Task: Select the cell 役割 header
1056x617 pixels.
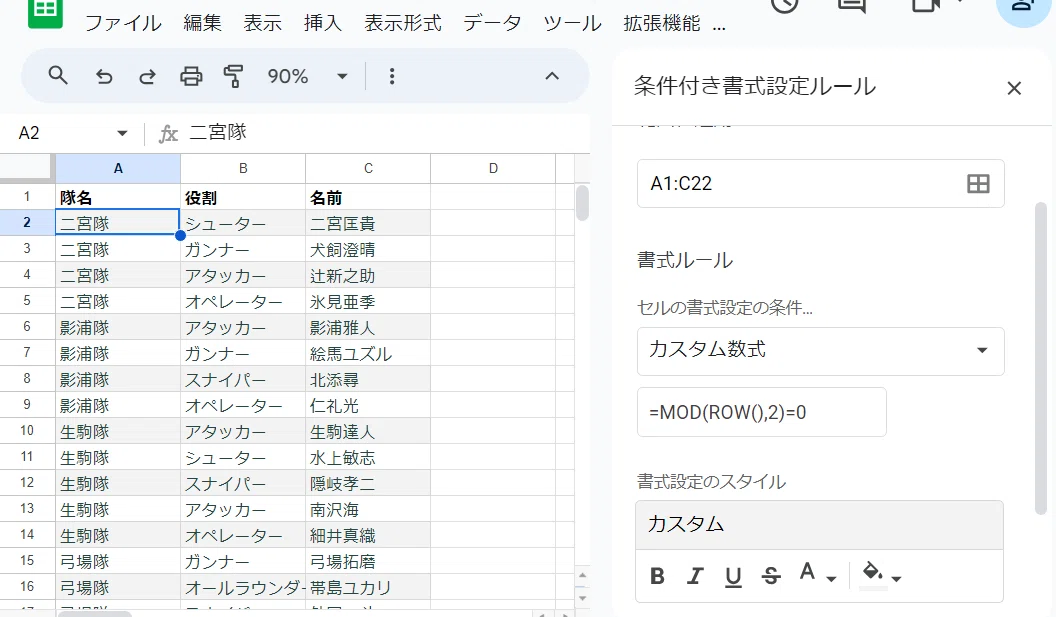Action: (243, 197)
